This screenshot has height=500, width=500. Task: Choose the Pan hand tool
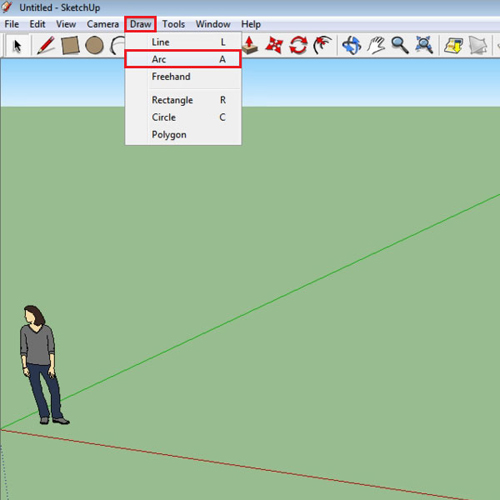point(376,45)
